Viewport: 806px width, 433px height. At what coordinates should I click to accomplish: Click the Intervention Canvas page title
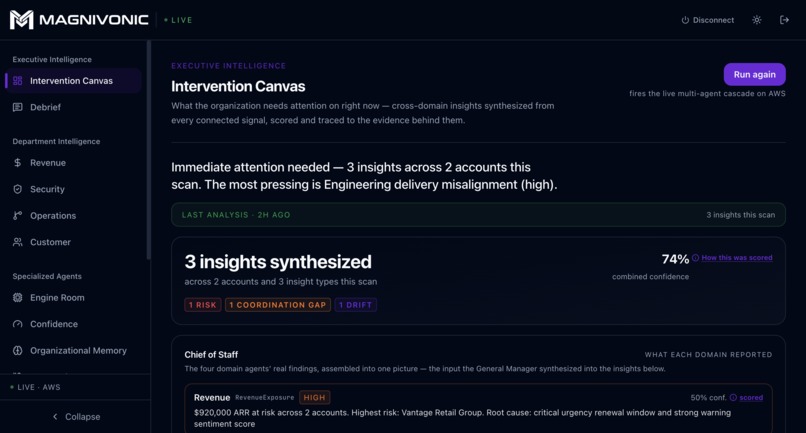pos(238,86)
